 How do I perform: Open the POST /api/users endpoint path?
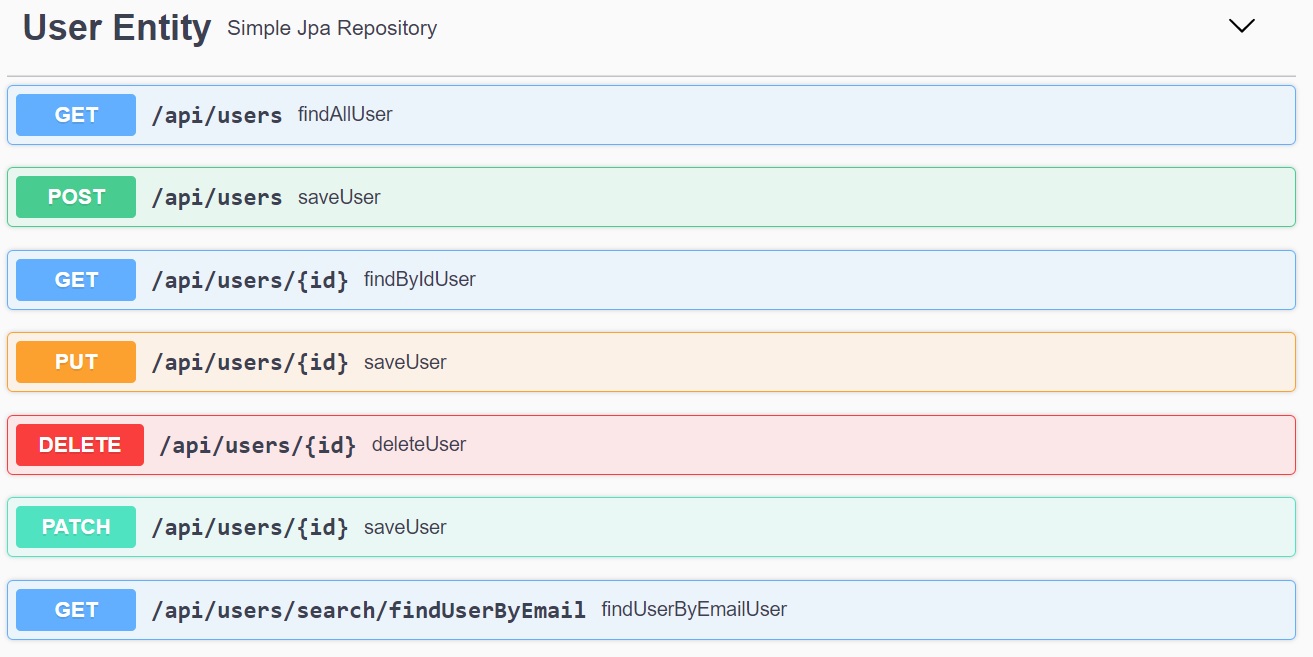(217, 198)
